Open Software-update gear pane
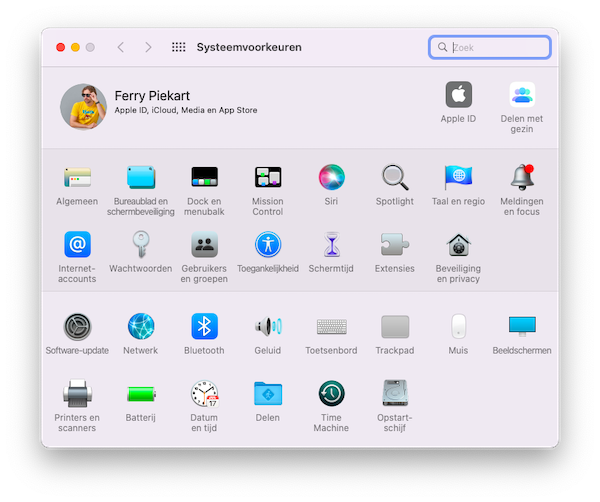 77,327
